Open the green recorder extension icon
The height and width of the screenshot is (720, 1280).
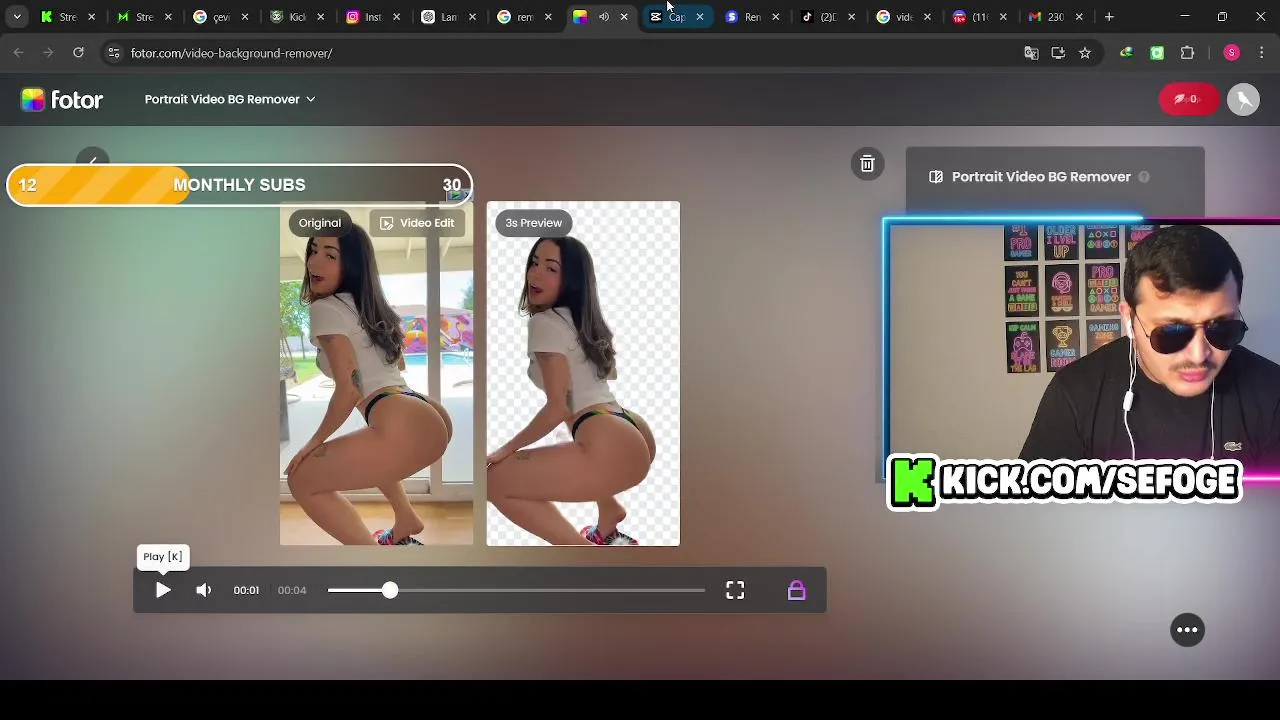tap(1157, 53)
